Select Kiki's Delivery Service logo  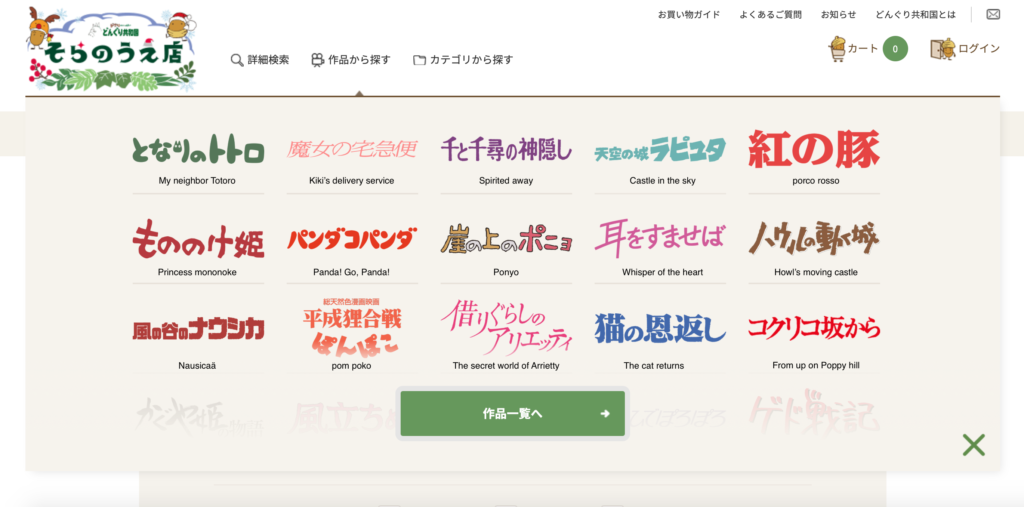pyautogui.click(x=351, y=149)
